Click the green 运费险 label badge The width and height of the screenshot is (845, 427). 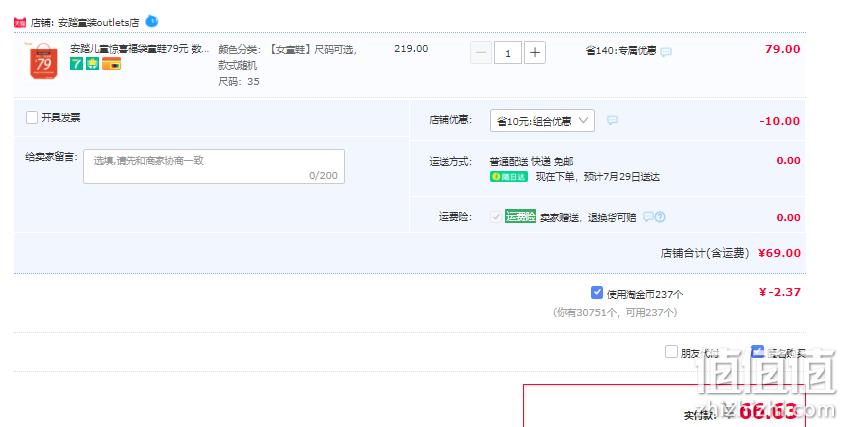520,217
